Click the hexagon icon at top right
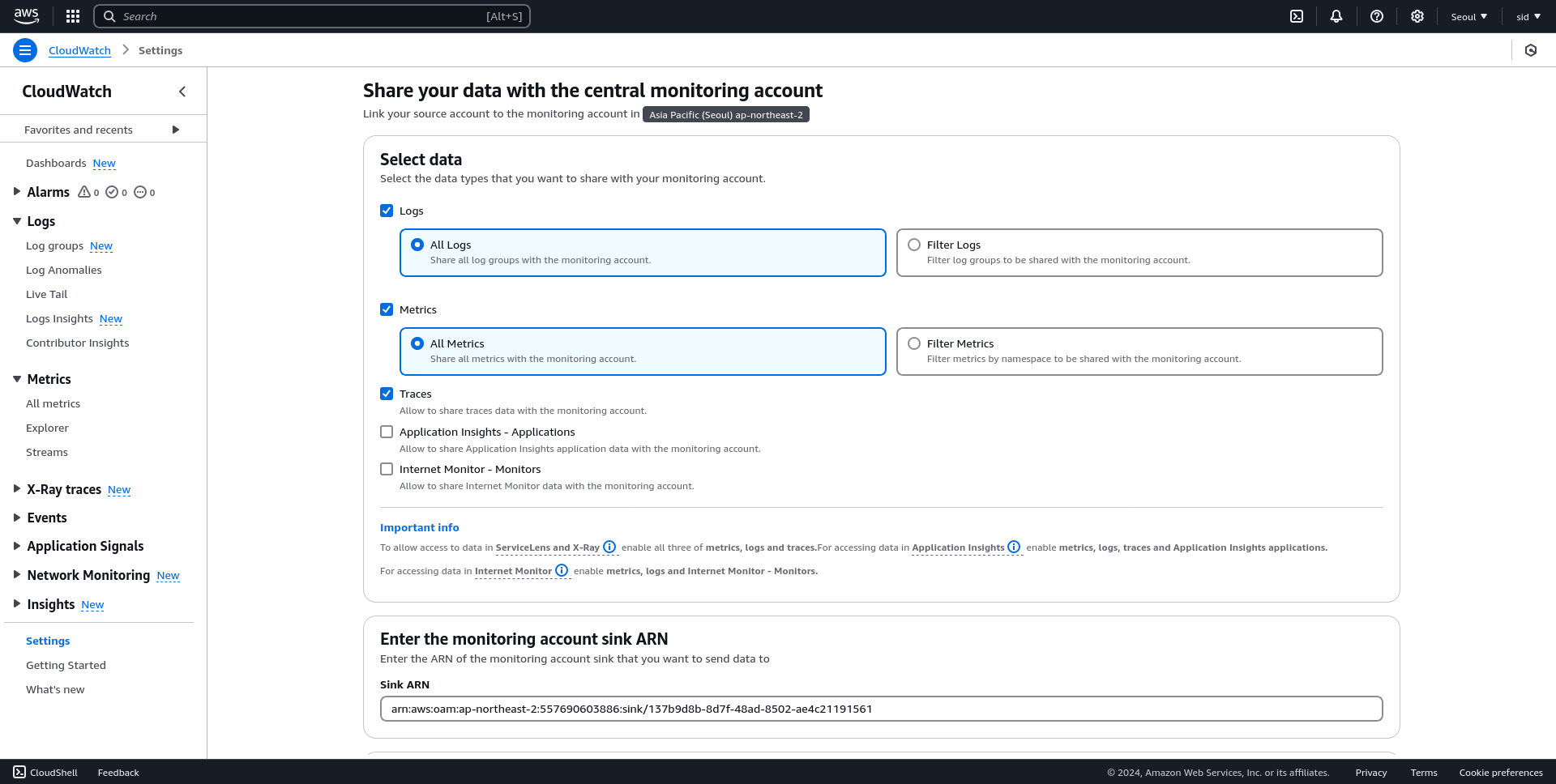 (1531, 50)
